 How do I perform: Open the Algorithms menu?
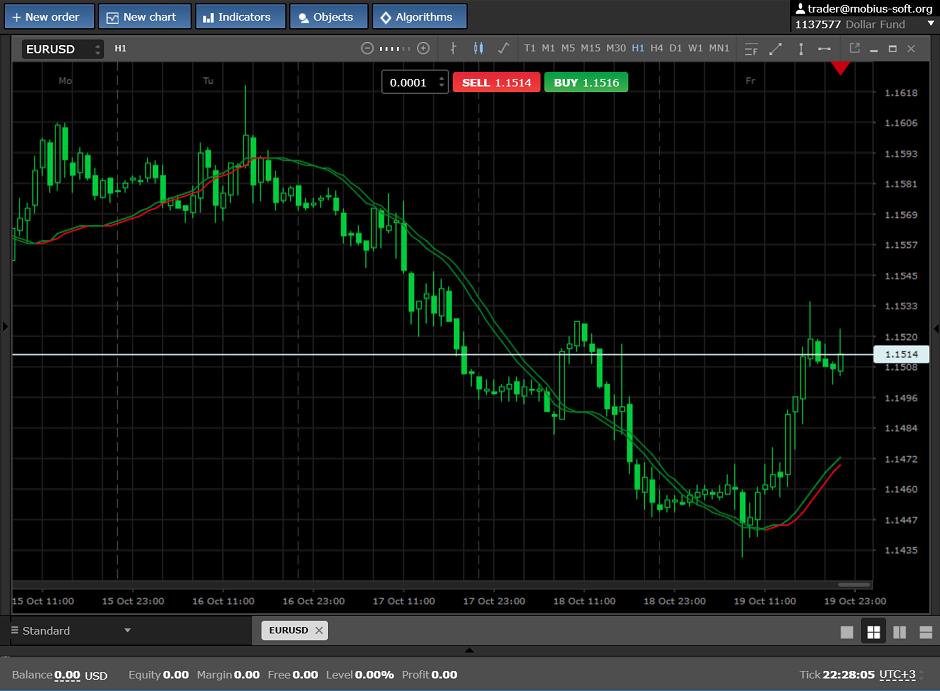(x=419, y=17)
